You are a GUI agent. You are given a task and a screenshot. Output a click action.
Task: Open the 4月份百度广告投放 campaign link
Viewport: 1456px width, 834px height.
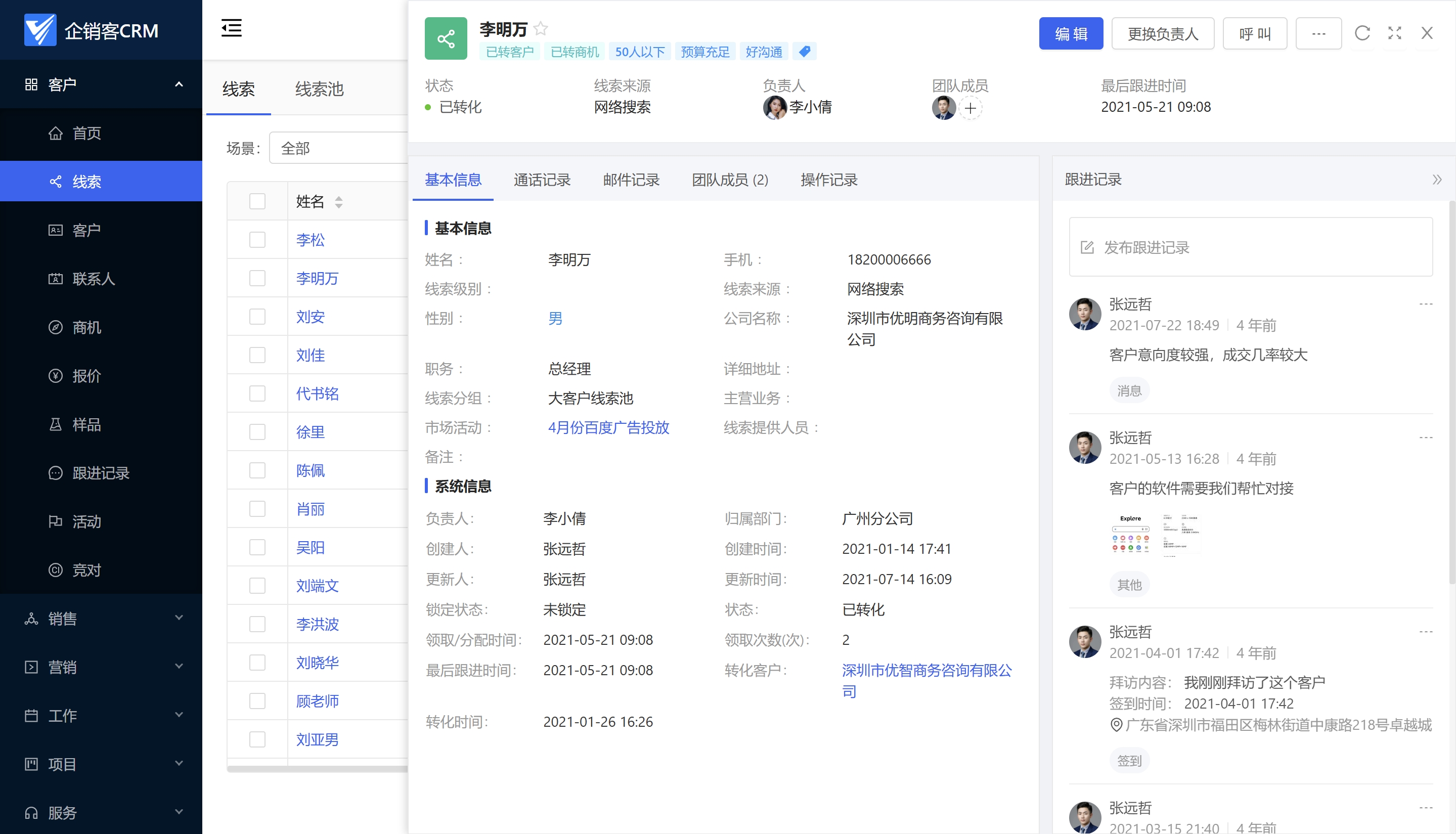[608, 427]
